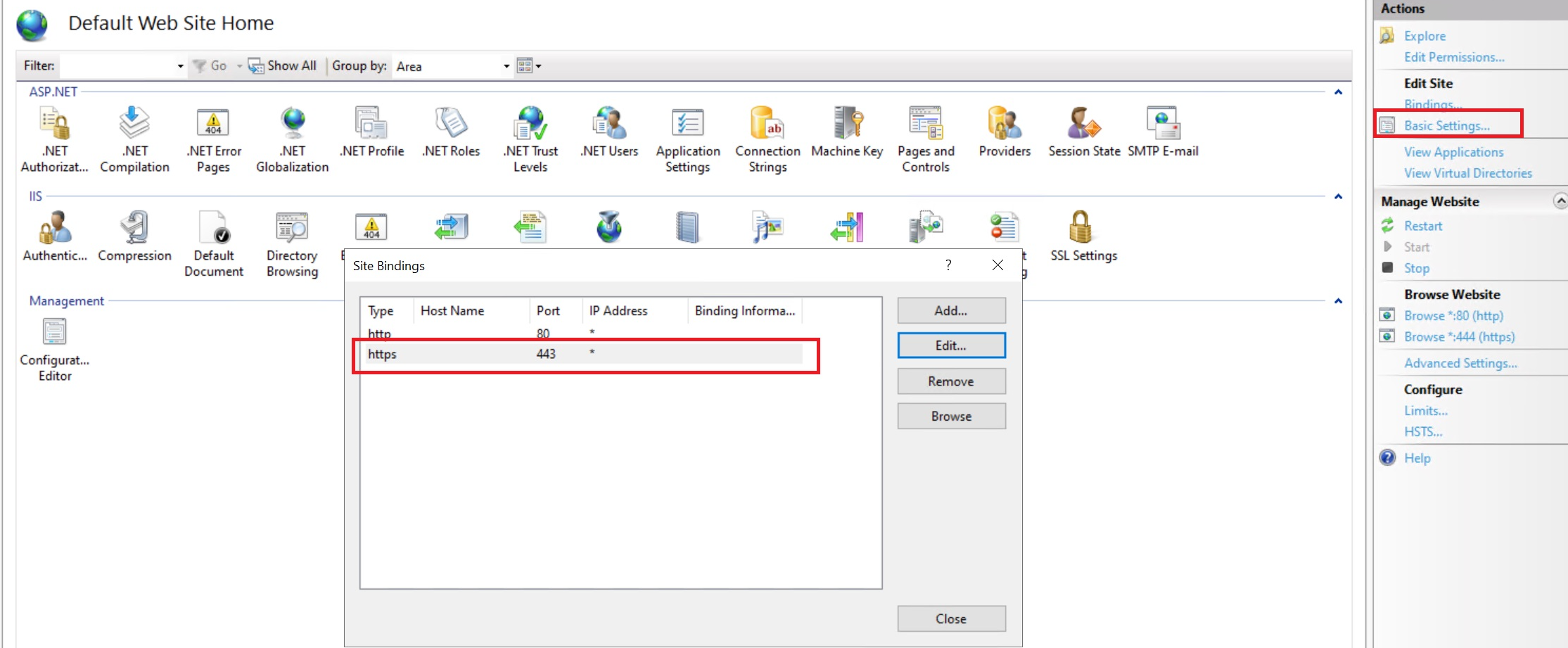Image resolution: width=1568 pixels, height=648 pixels.
Task: Click the Edit... button in Site Bindings
Action: [951, 345]
